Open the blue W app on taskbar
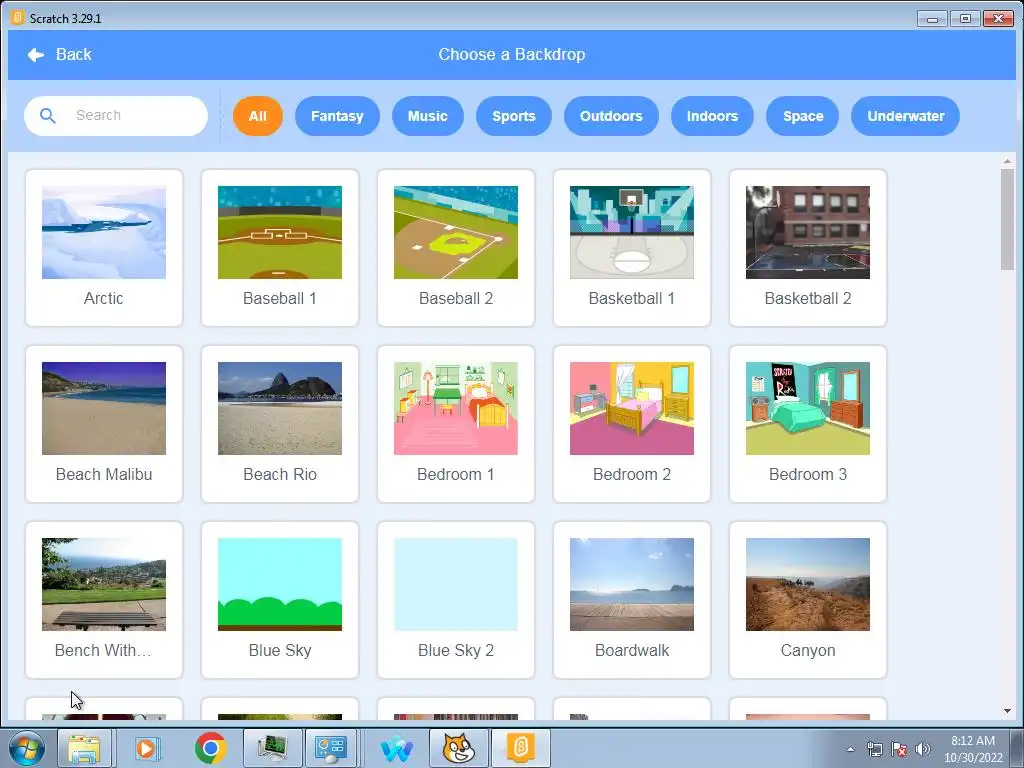Screen dimensions: 1024x768 397,748
